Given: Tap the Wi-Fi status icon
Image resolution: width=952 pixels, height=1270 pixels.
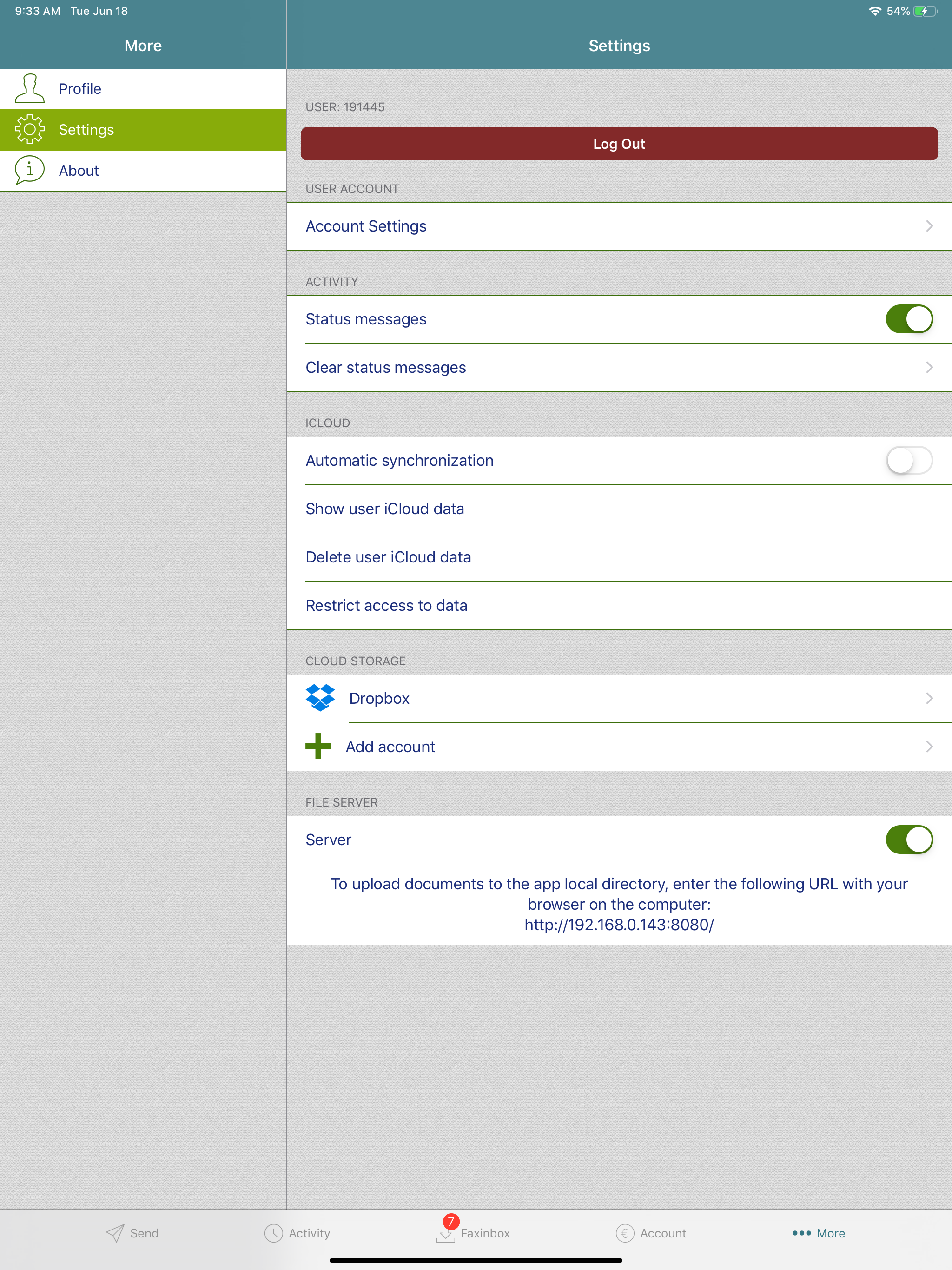Looking at the screenshot, I should point(874,11).
